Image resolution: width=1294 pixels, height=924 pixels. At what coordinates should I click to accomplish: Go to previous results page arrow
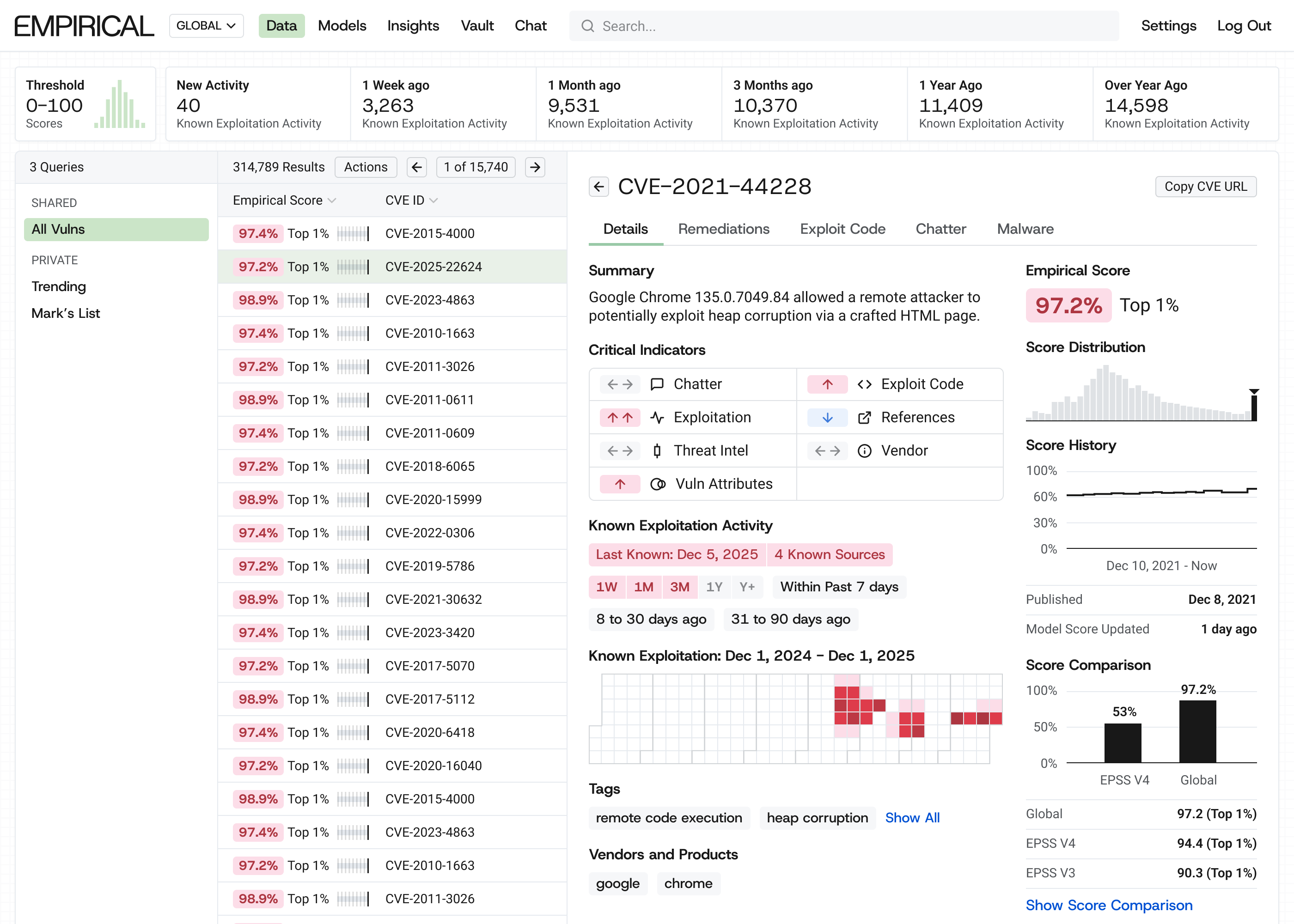[416, 167]
